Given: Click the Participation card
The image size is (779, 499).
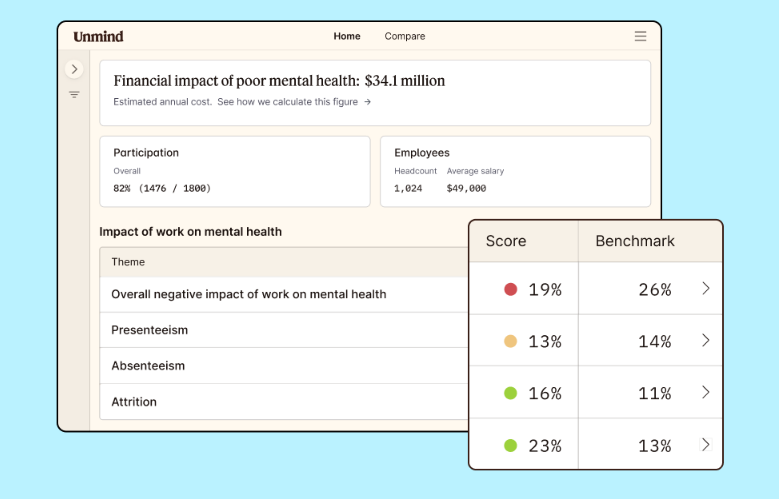Looking at the screenshot, I should pyautogui.click(x=234, y=171).
